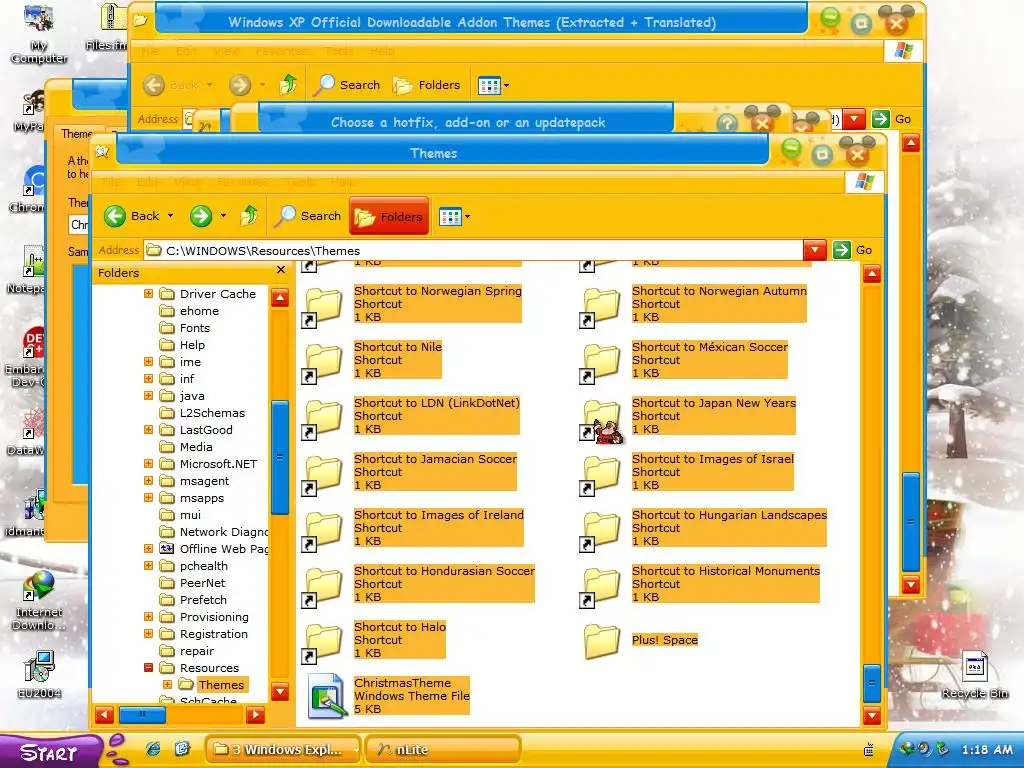Click the folder tree vertical scrollbar thumb
The image size is (1024, 768).
tap(280, 457)
